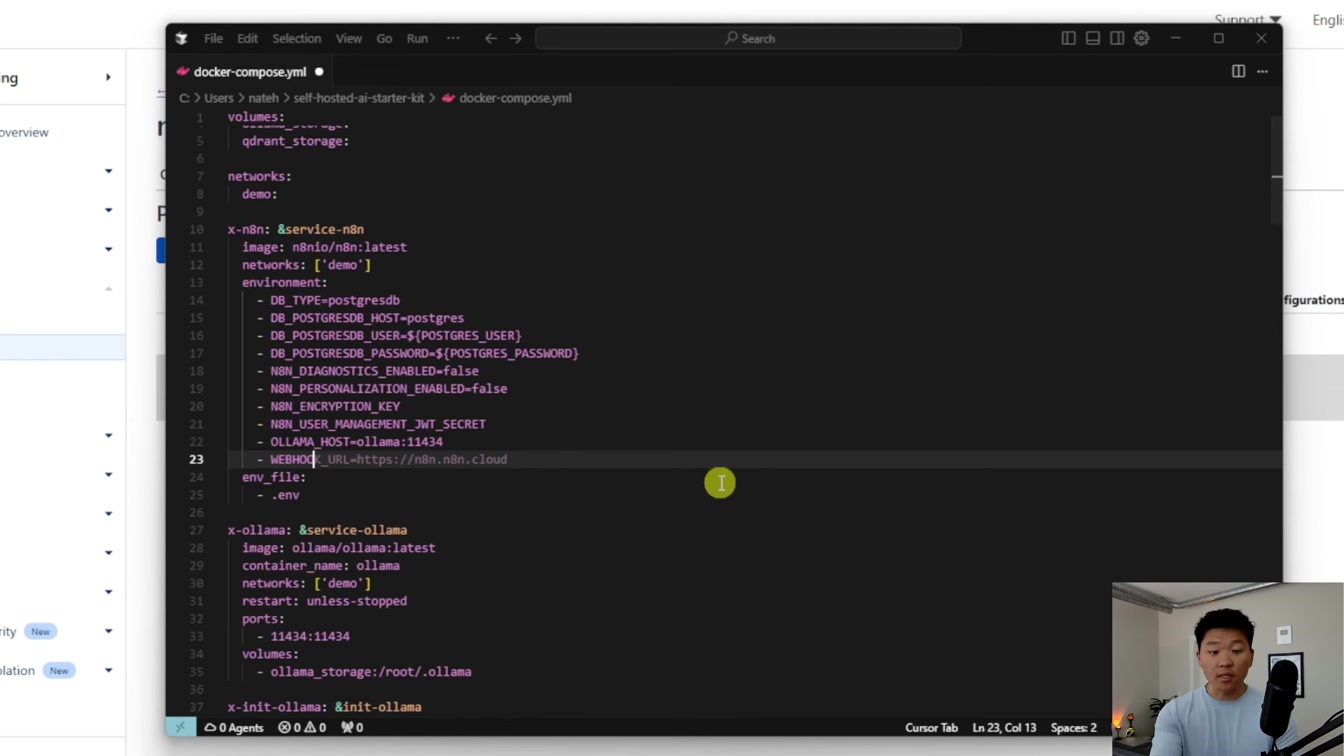
Task: Click the N8N_DIAGNOSTICS_ENABLED=false line
Action: [374, 371]
